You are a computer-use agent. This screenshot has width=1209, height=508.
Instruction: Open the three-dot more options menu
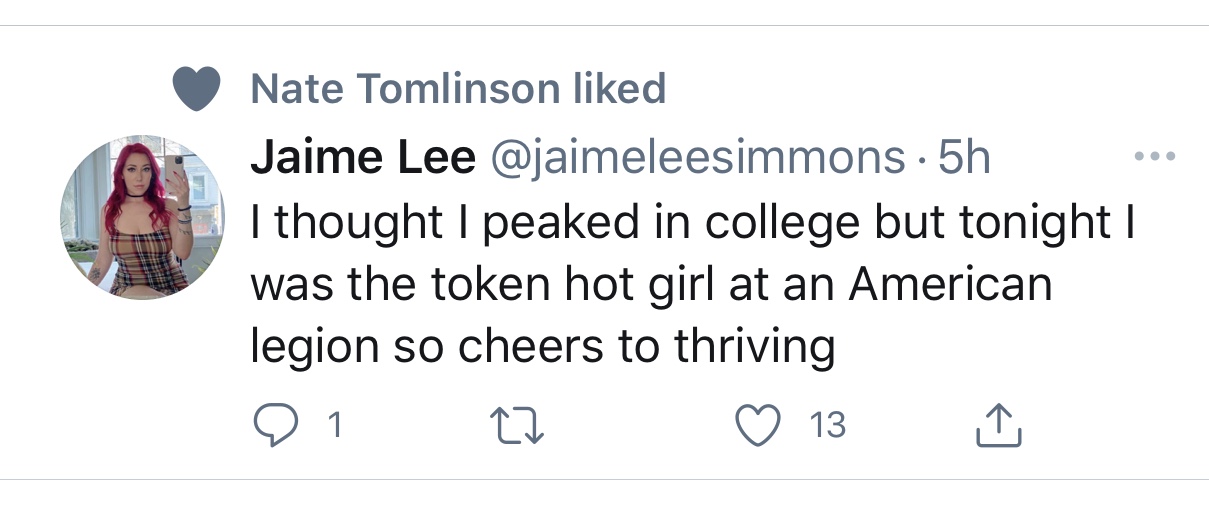(1155, 157)
